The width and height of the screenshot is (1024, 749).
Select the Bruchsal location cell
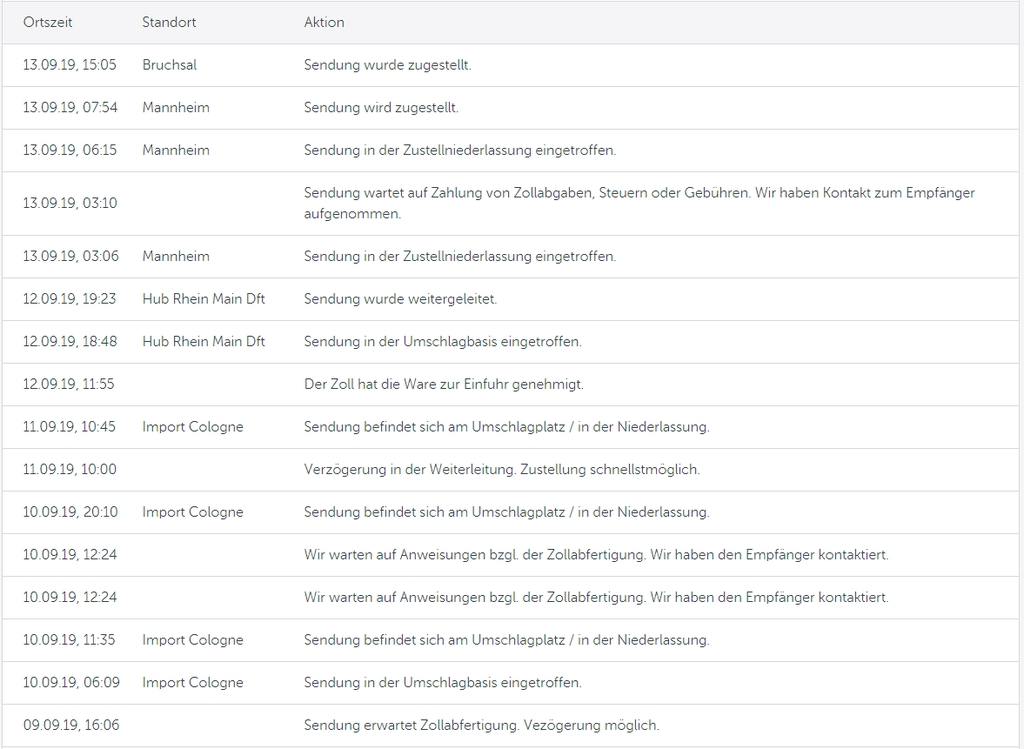[x=169, y=65]
